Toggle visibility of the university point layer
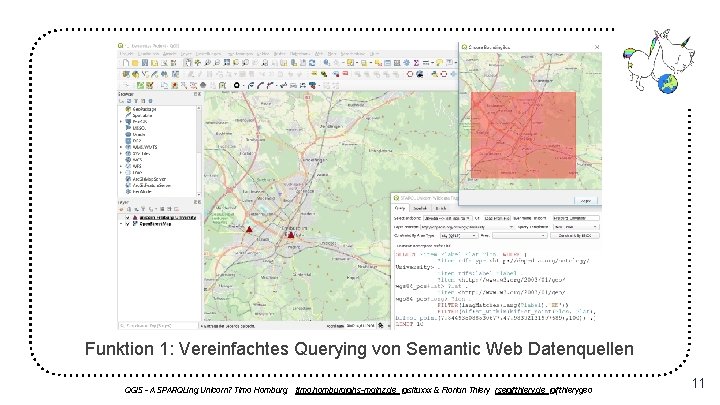This screenshot has height=405, width=720. point(128,217)
